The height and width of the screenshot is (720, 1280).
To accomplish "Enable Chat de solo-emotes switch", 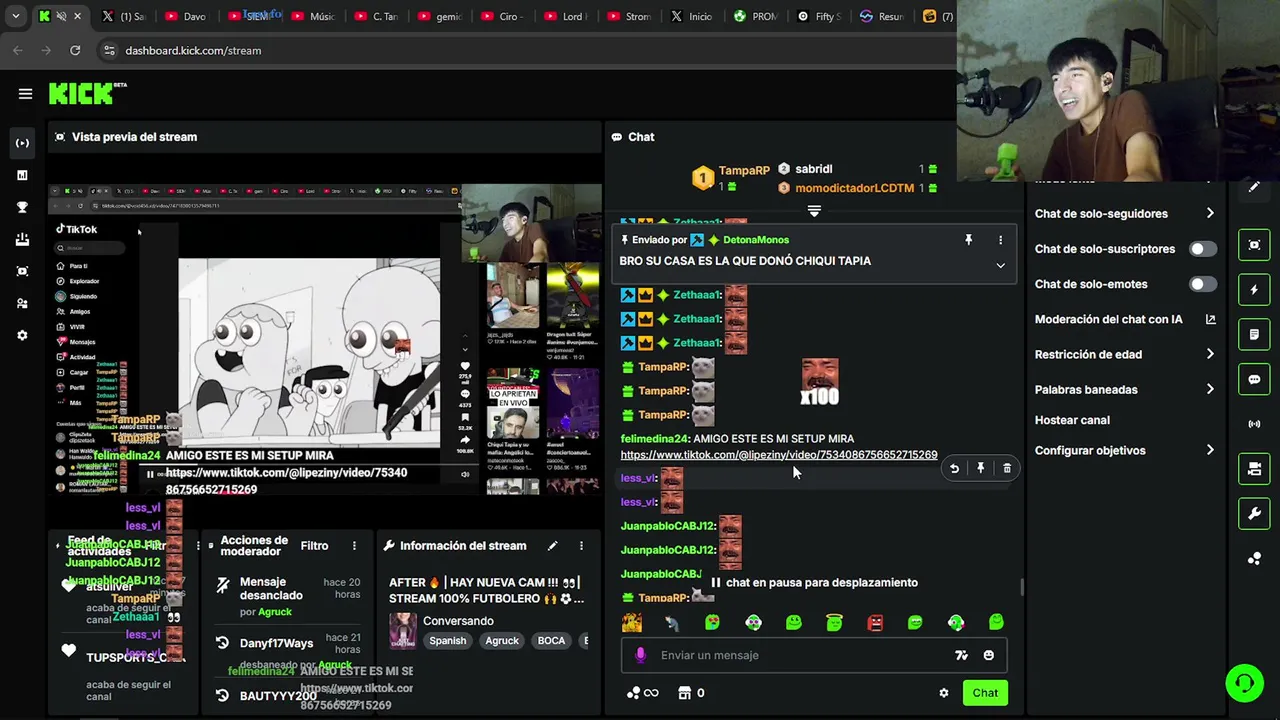I will 1203,284.
